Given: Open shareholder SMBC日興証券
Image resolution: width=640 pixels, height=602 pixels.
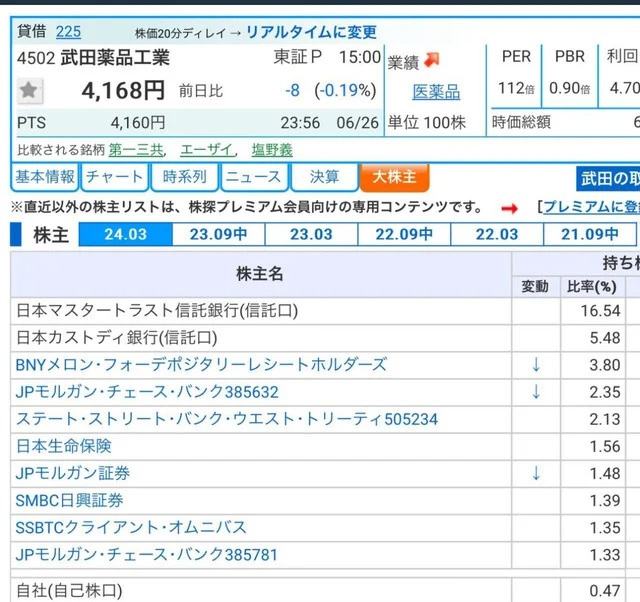Looking at the screenshot, I should tap(69, 500).
